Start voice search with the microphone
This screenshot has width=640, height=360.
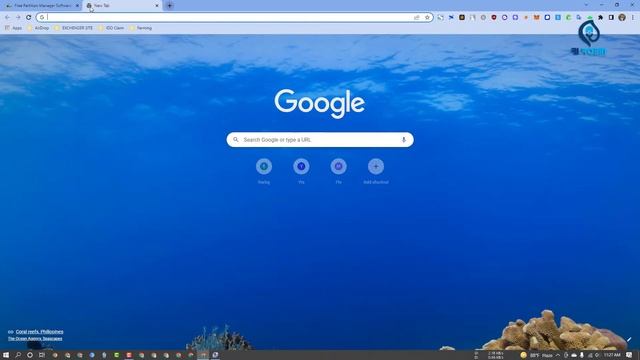pyautogui.click(x=404, y=140)
